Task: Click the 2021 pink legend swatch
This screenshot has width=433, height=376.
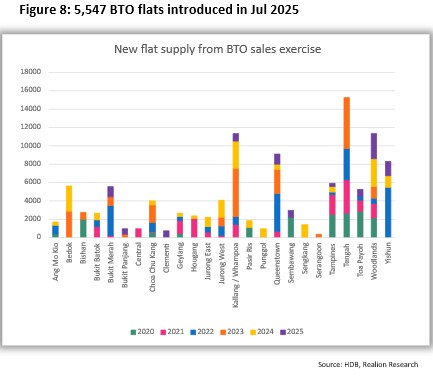Action: pyautogui.click(x=163, y=332)
